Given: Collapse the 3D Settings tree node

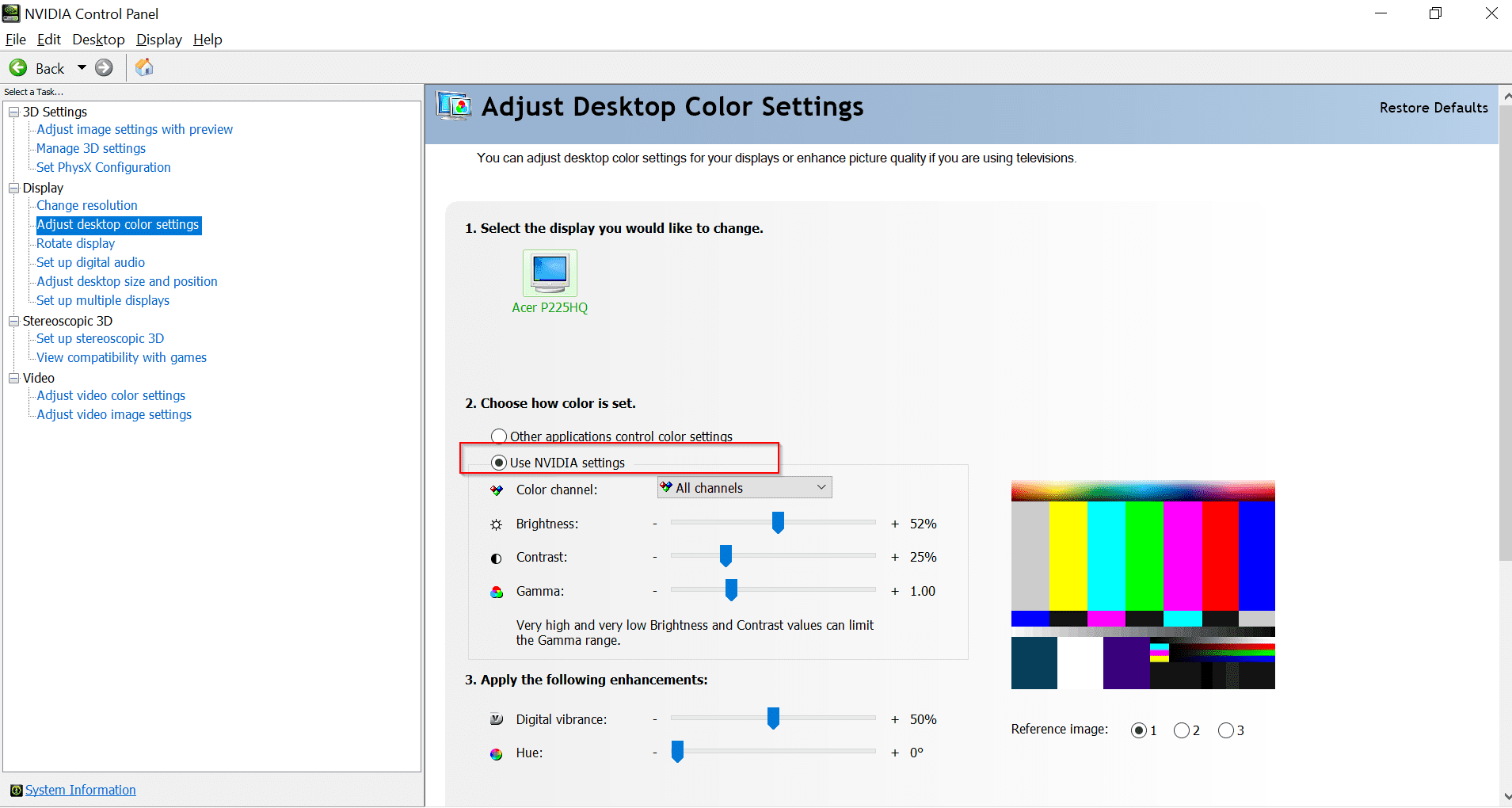Looking at the screenshot, I should coord(13,112).
